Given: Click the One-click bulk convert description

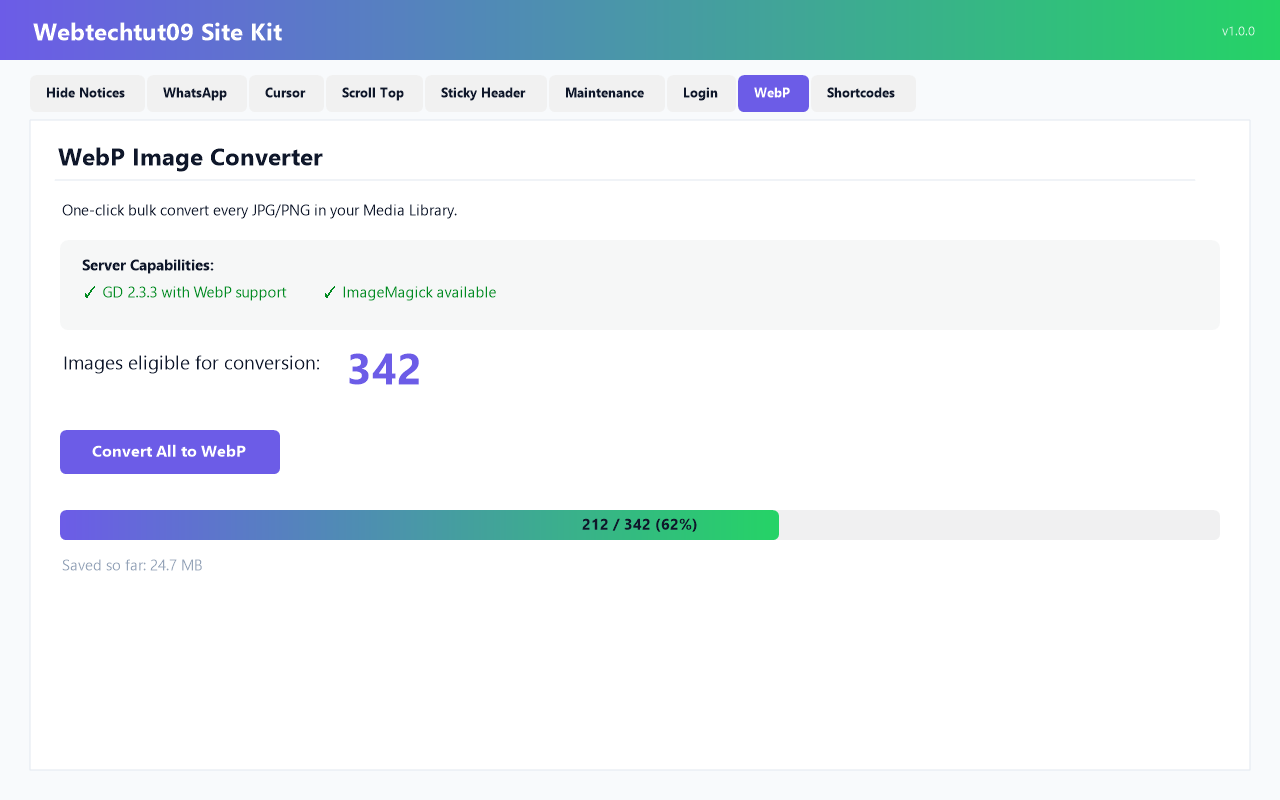Looking at the screenshot, I should tap(259, 211).
